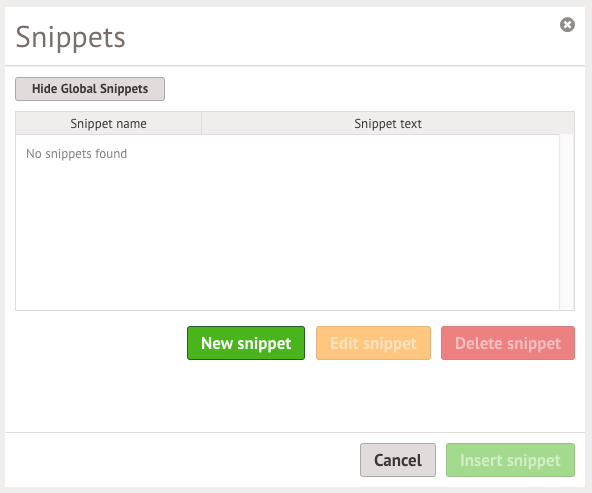Viewport: 592px width, 493px height.
Task: Cancel the Snippets dialog
Action: [x=398, y=460]
